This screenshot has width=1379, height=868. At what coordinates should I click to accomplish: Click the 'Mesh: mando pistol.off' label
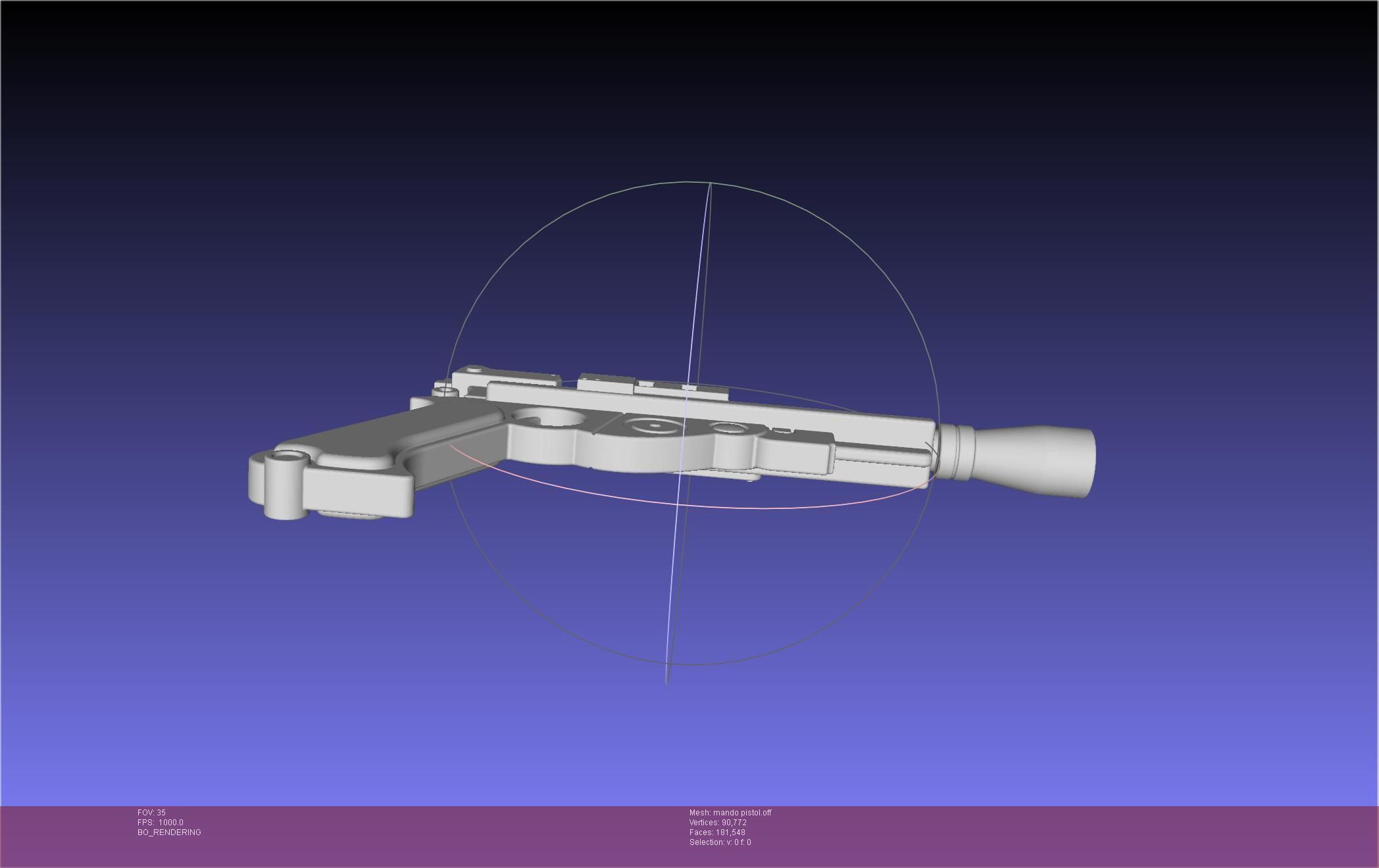(x=730, y=813)
